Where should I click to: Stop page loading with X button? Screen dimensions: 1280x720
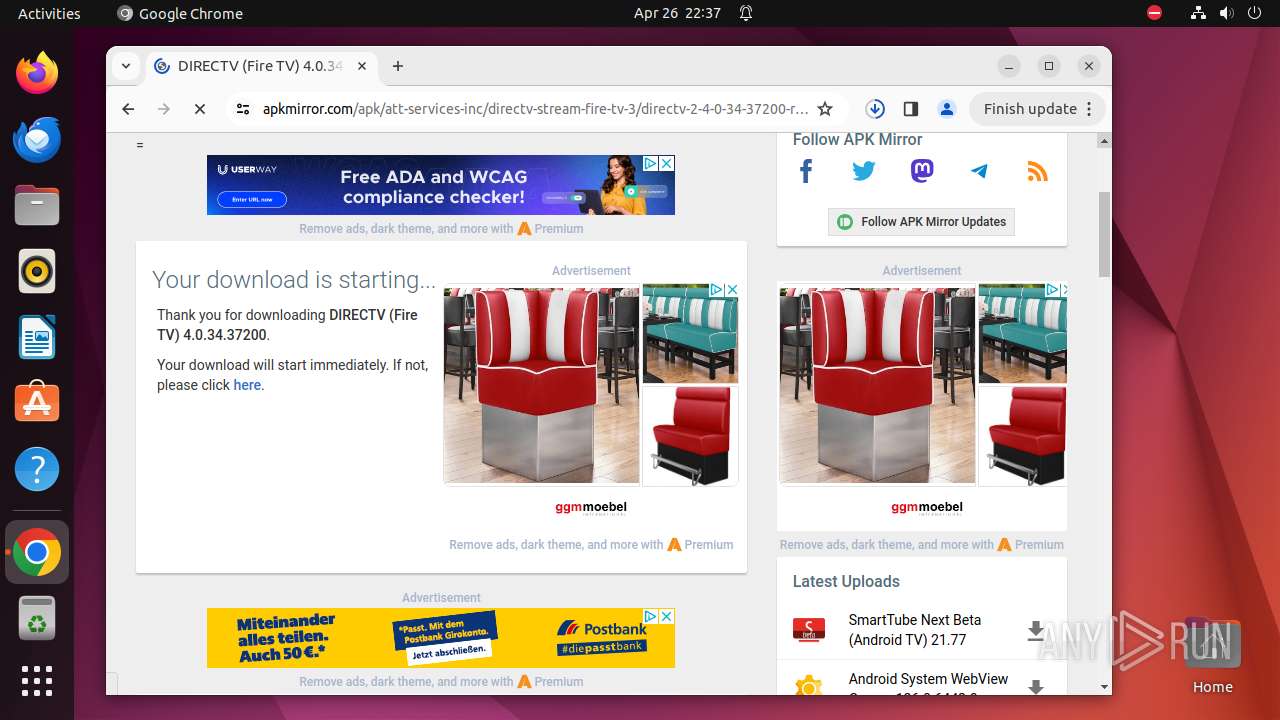(200, 109)
